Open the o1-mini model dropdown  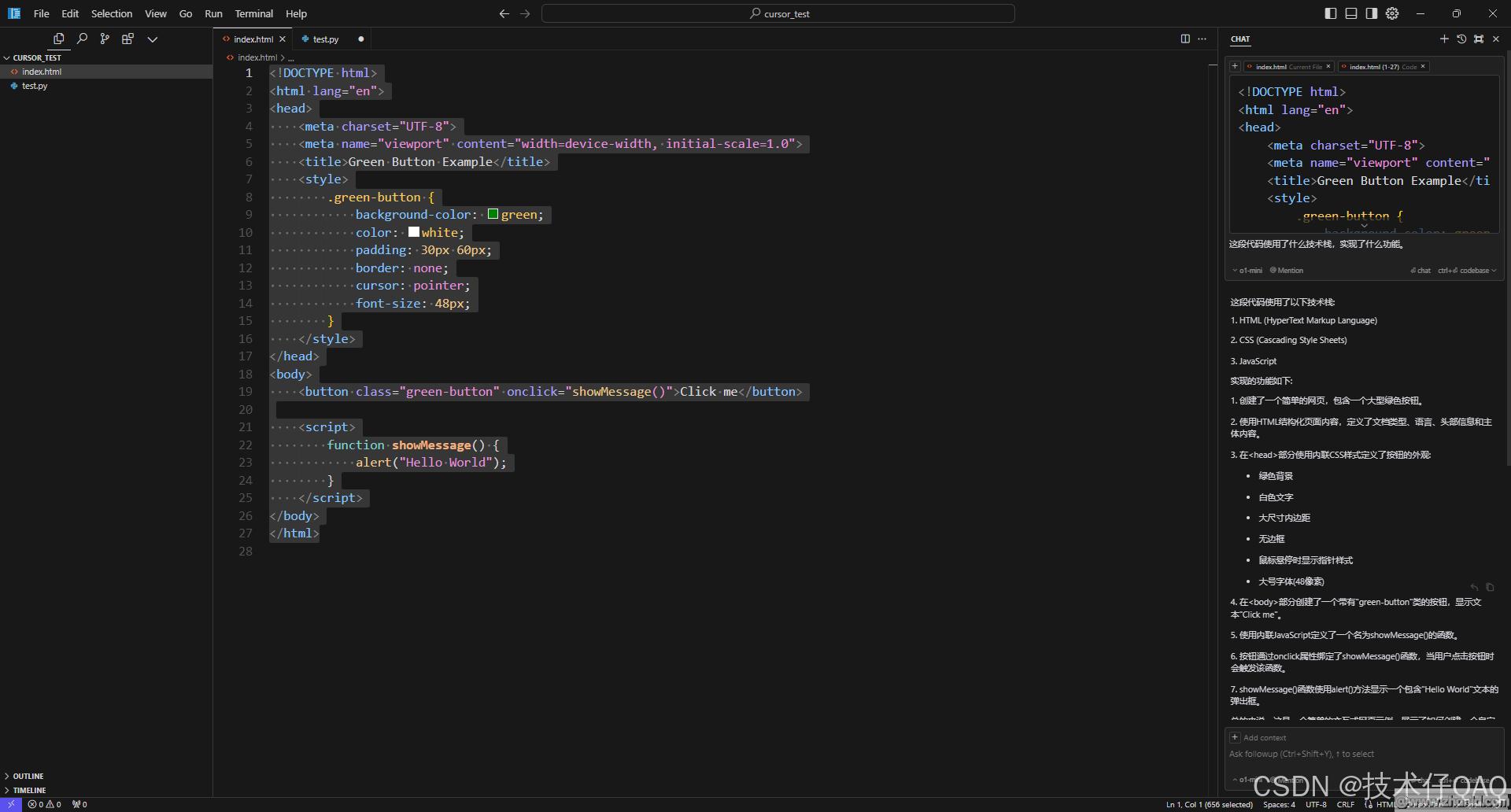tap(1247, 271)
